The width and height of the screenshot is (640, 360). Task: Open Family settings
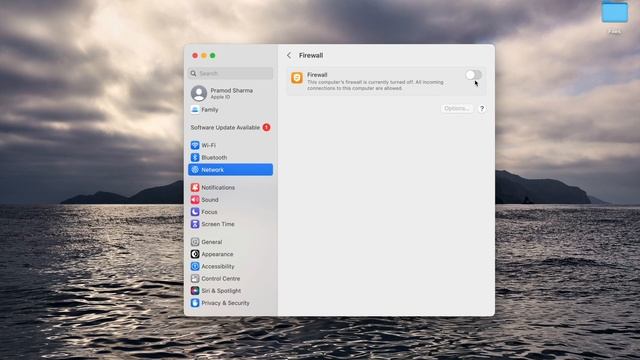(231, 109)
